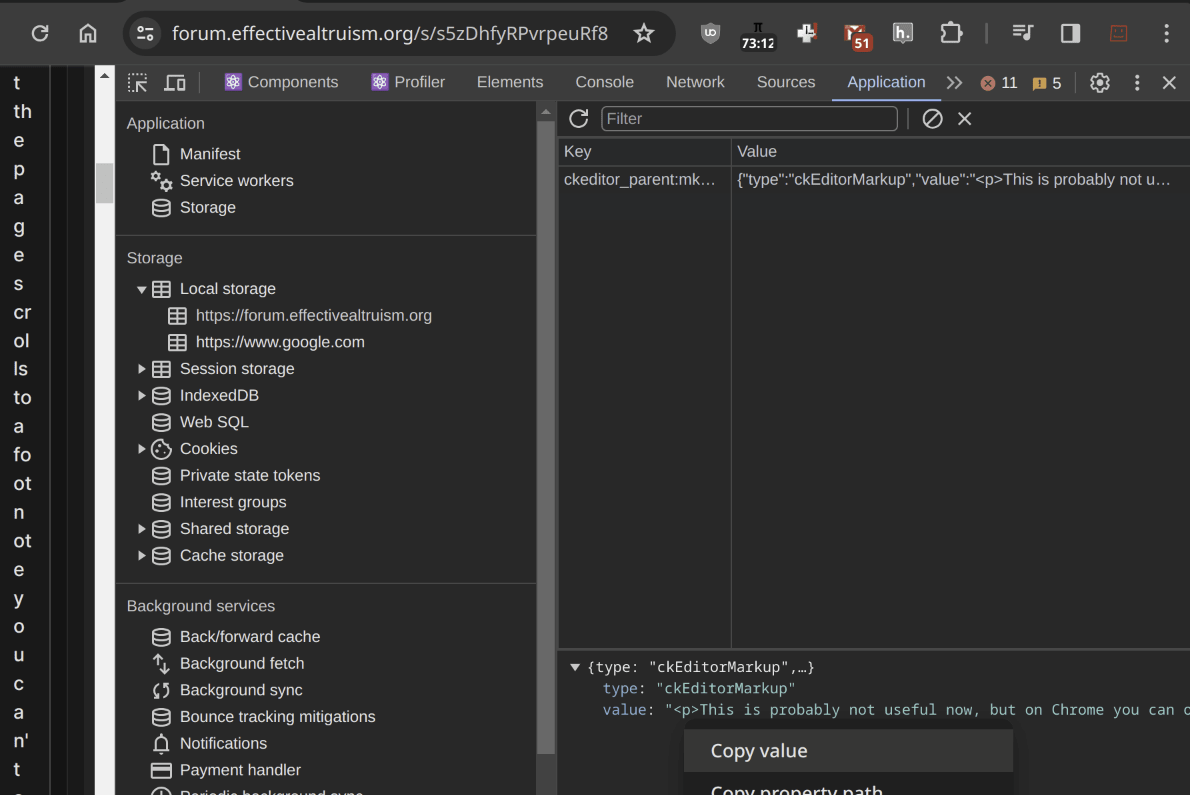Switch to the Network tab
Viewport: 1190px width, 795px height.
point(695,82)
